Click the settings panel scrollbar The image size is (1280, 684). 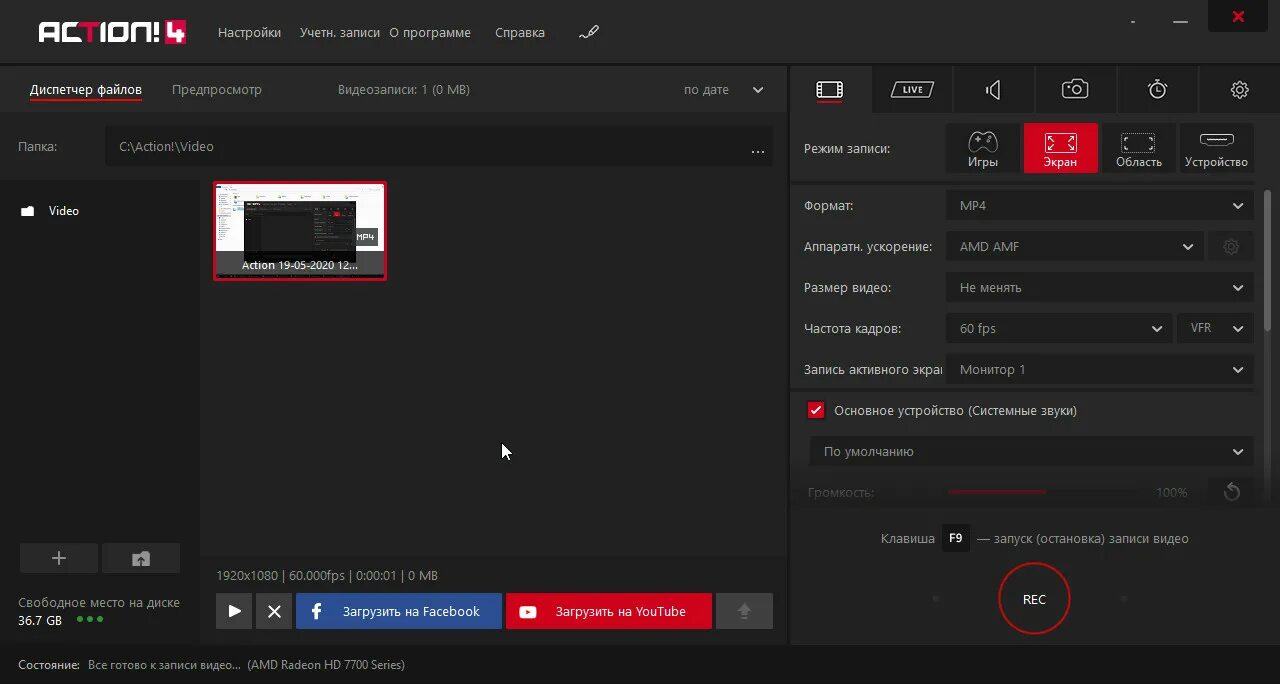coord(1268,260)
